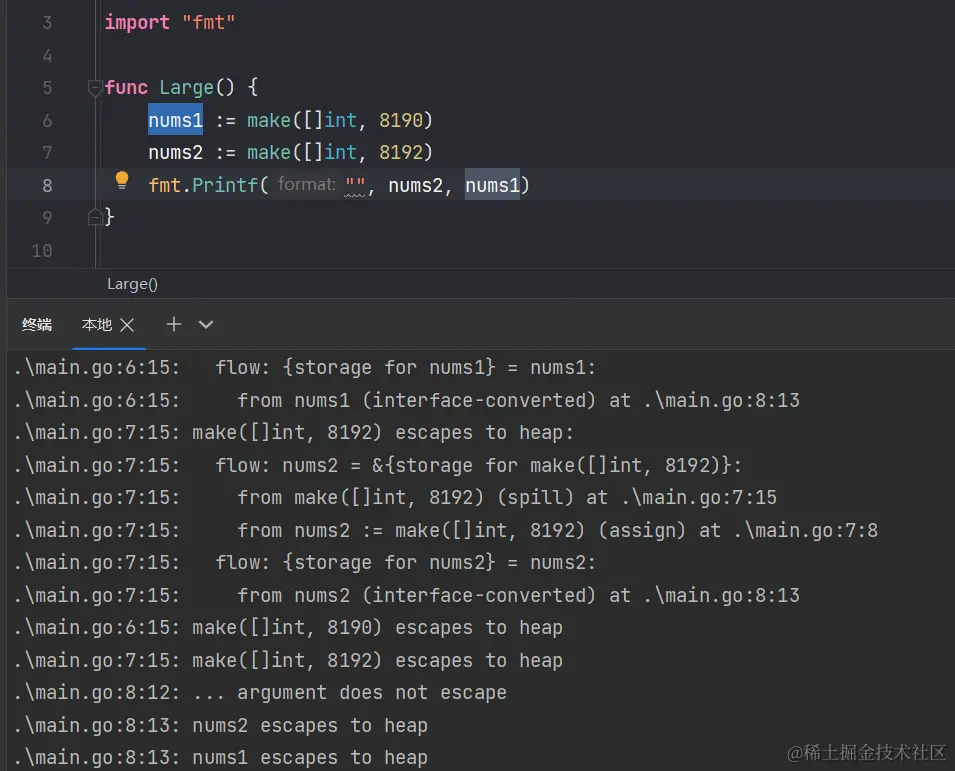
Task: Click 8192 value on code line 7
Action: tap(400, 152)
